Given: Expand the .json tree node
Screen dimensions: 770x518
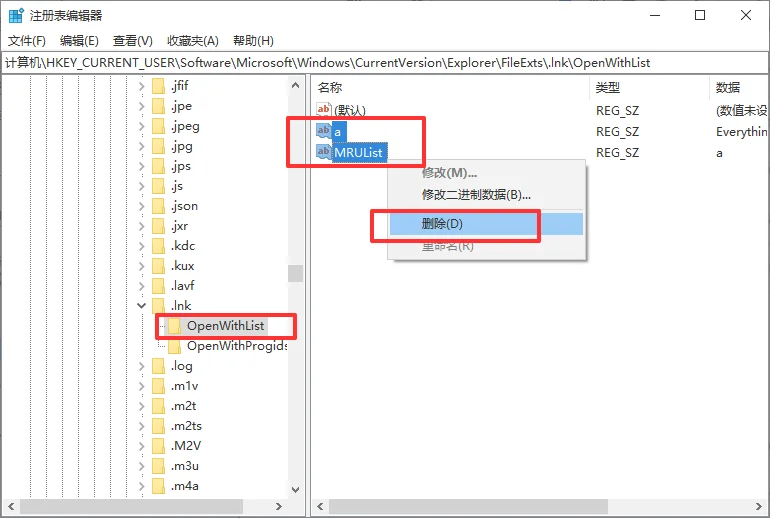Looking at the screenshot, I should point(141,206).
